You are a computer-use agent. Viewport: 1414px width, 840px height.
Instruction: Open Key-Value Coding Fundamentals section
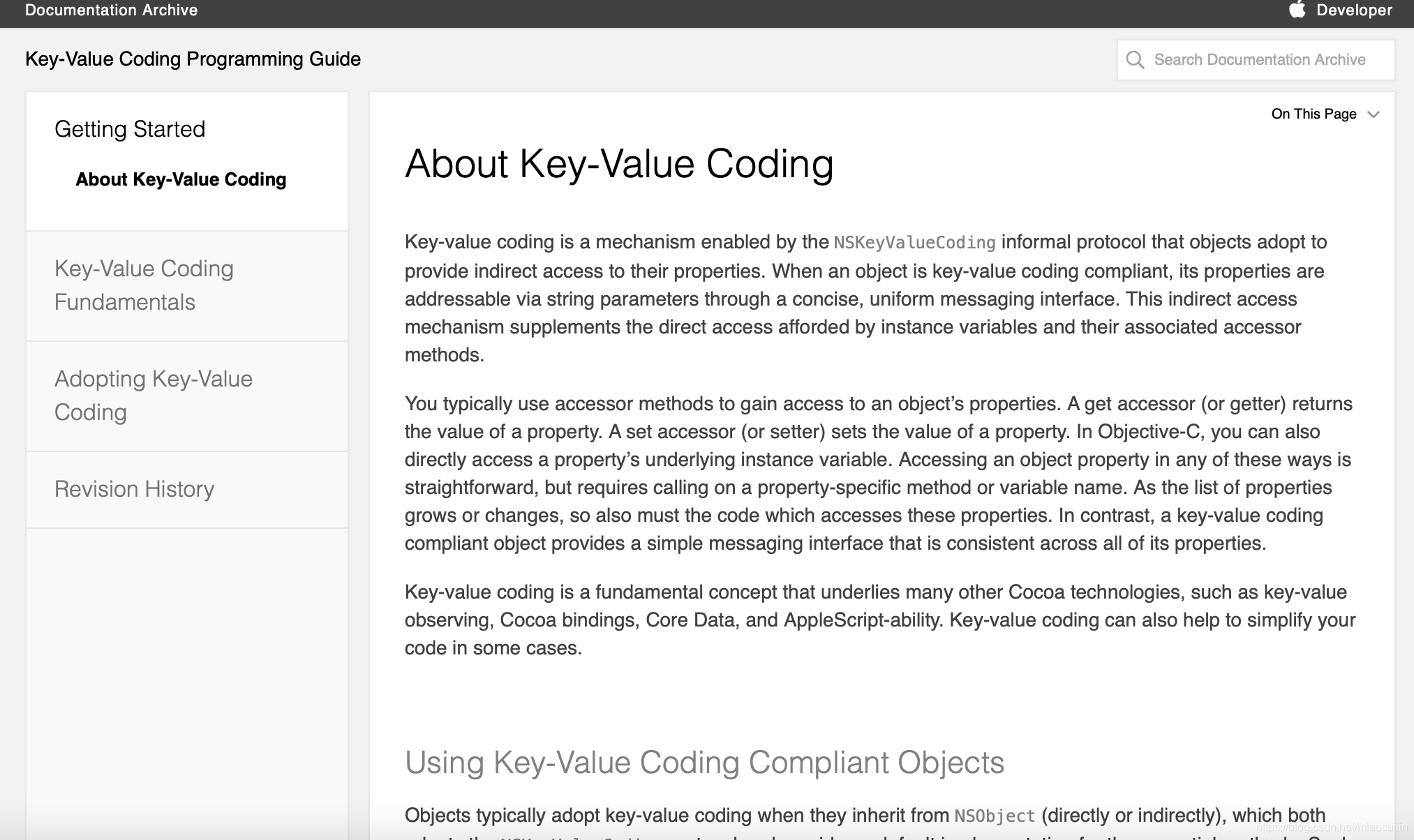pyautogui.click(x=144, y=285)
